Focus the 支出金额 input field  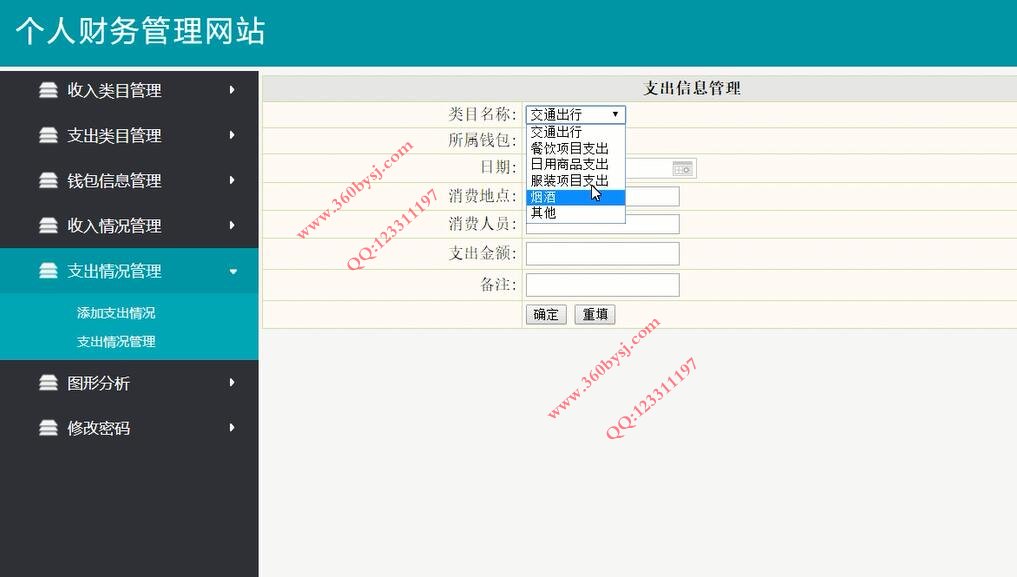603,253
